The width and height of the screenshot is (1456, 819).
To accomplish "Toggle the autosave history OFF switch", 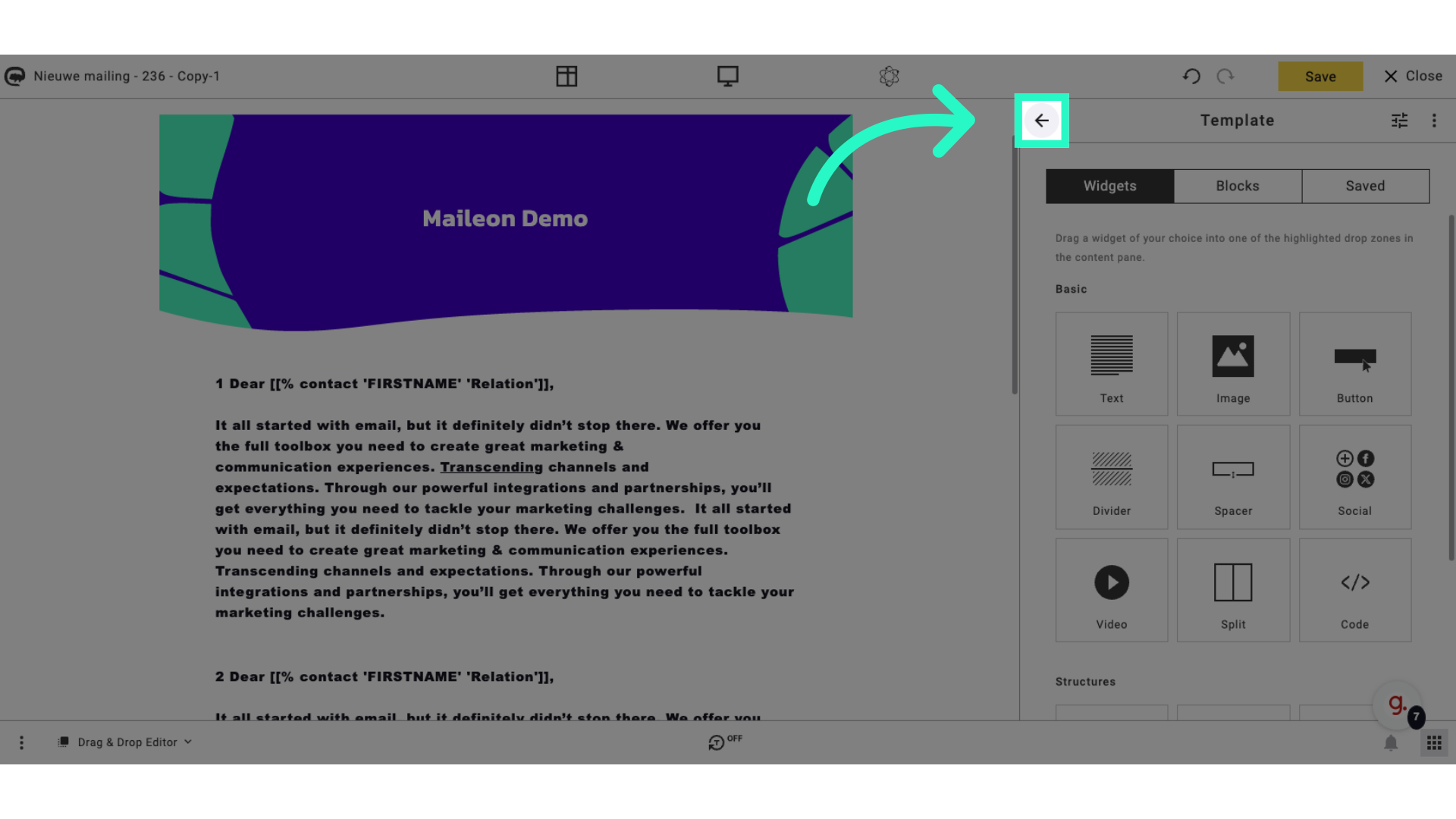I will pyautogui.click(x=725, y=742).
